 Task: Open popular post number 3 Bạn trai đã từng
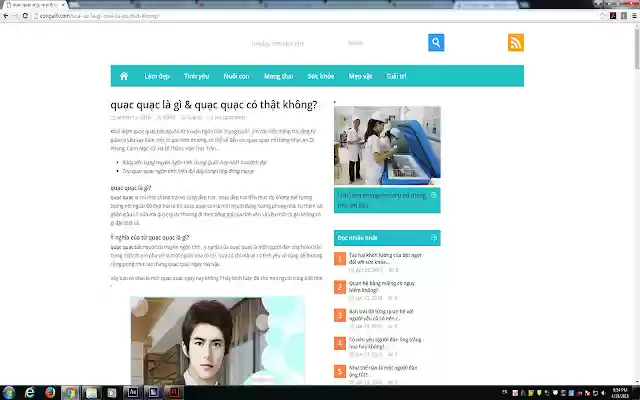click(381, 315)
